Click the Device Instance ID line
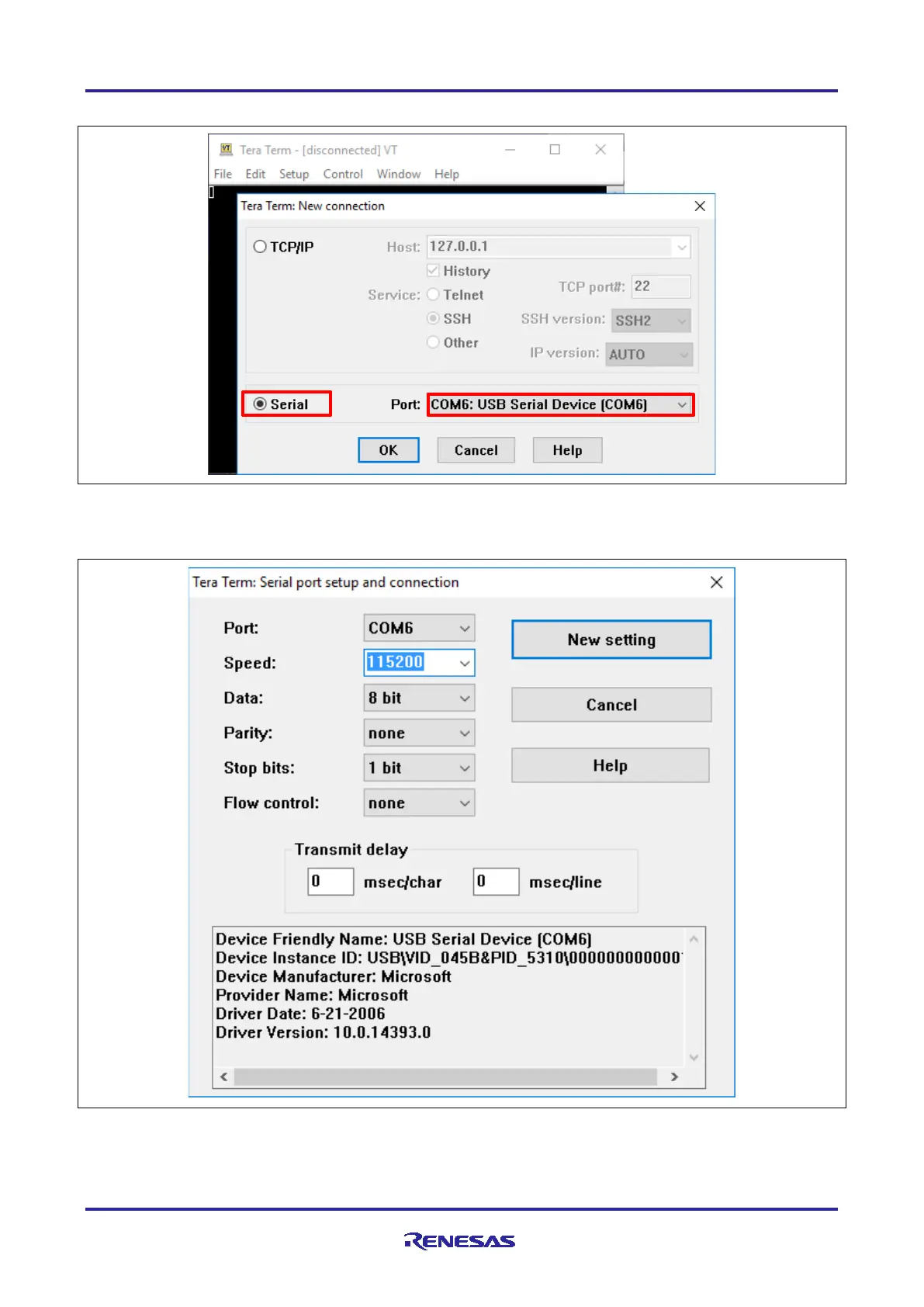The width and height of the screenshot is (924, 1307). click(x=449, y=958)
